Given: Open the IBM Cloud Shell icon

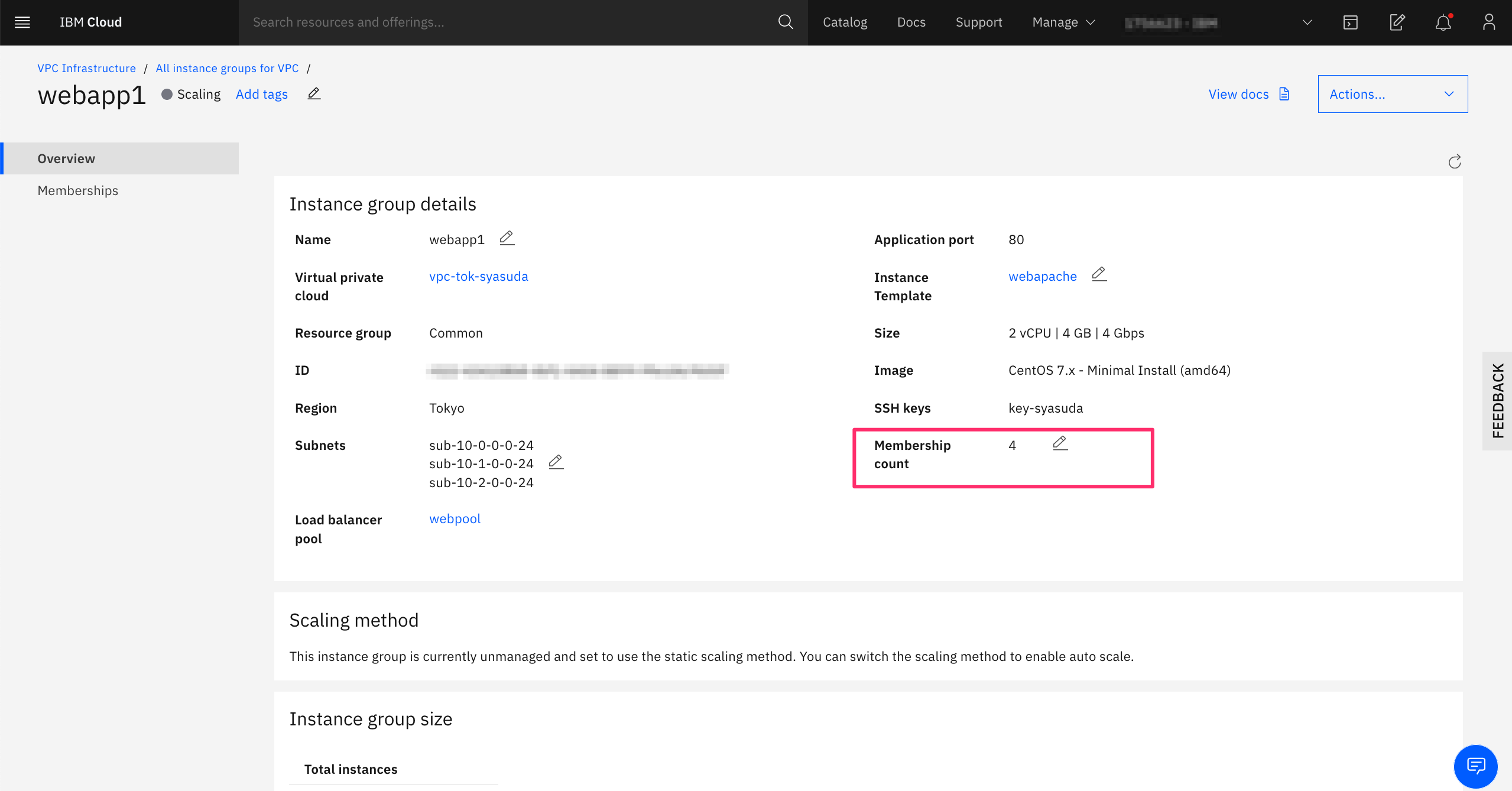Looking at the screenshot, I should [1351, 22].
